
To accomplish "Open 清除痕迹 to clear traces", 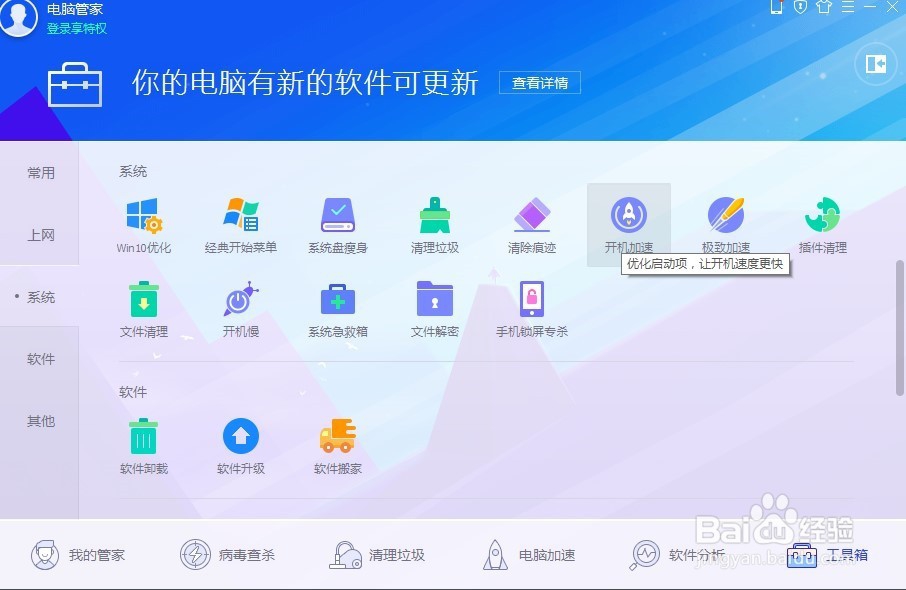I will (531, 222).
